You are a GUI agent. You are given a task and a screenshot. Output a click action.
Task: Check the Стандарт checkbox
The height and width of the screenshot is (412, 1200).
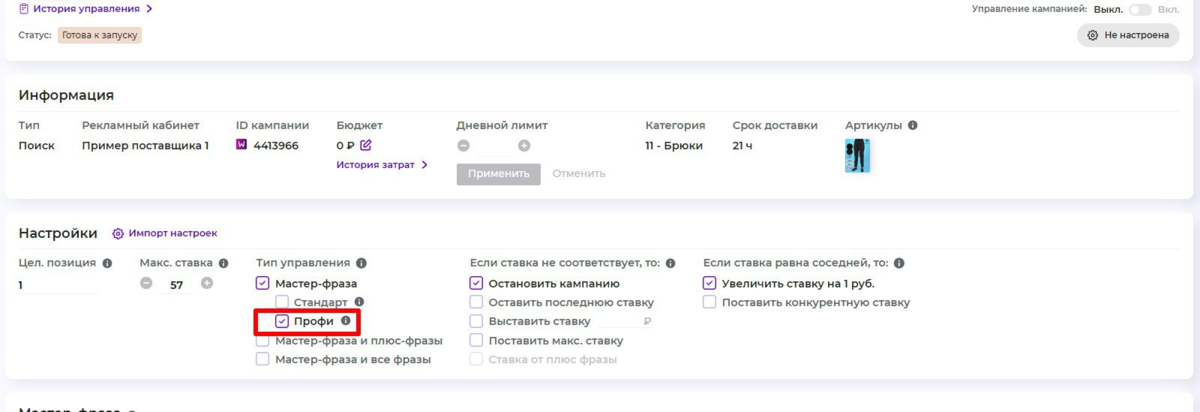click(282, 302)
